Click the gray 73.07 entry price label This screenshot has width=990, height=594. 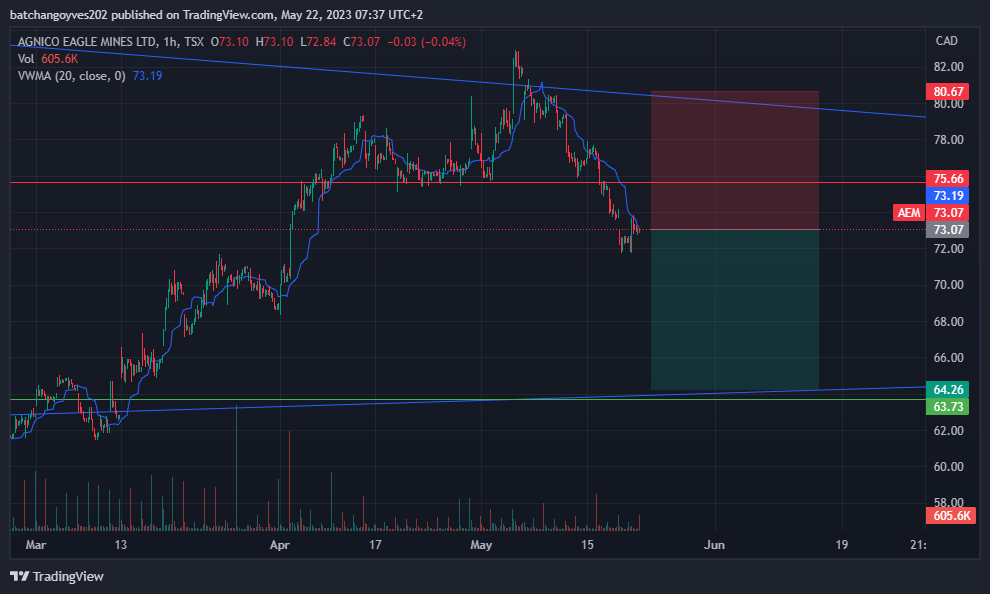click(947, 230)
